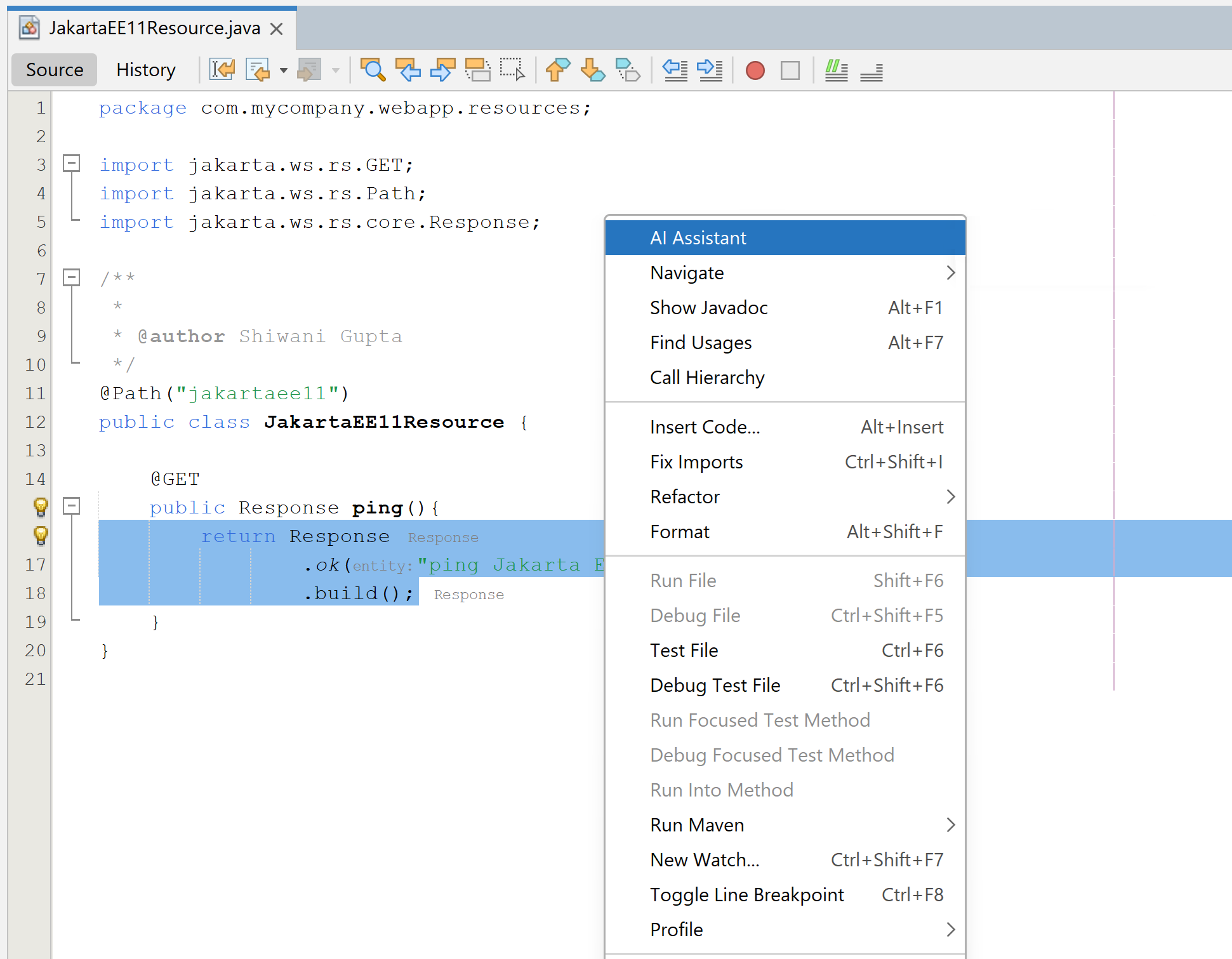1232x959 pixels.
Task: Click the Comment lines icon
Action: [x=836, y=70]
